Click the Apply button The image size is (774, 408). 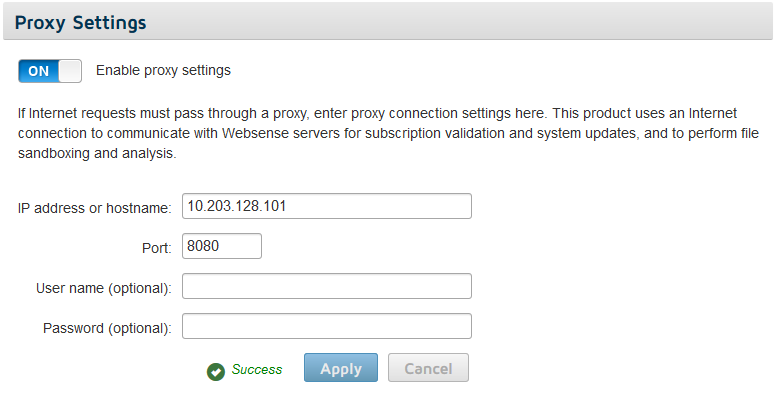click(x=341, y=368)
